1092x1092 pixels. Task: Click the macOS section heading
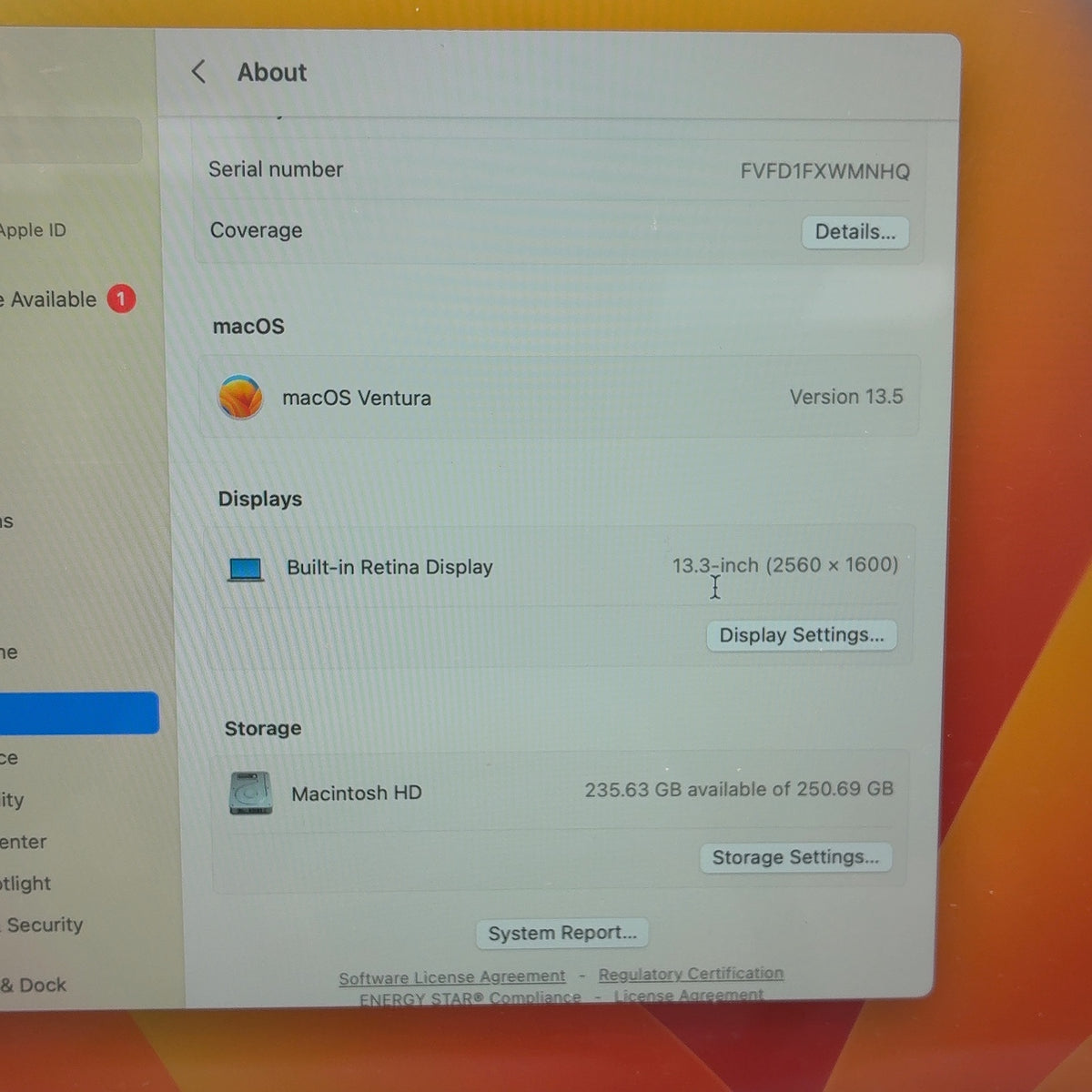click(248, 326)
